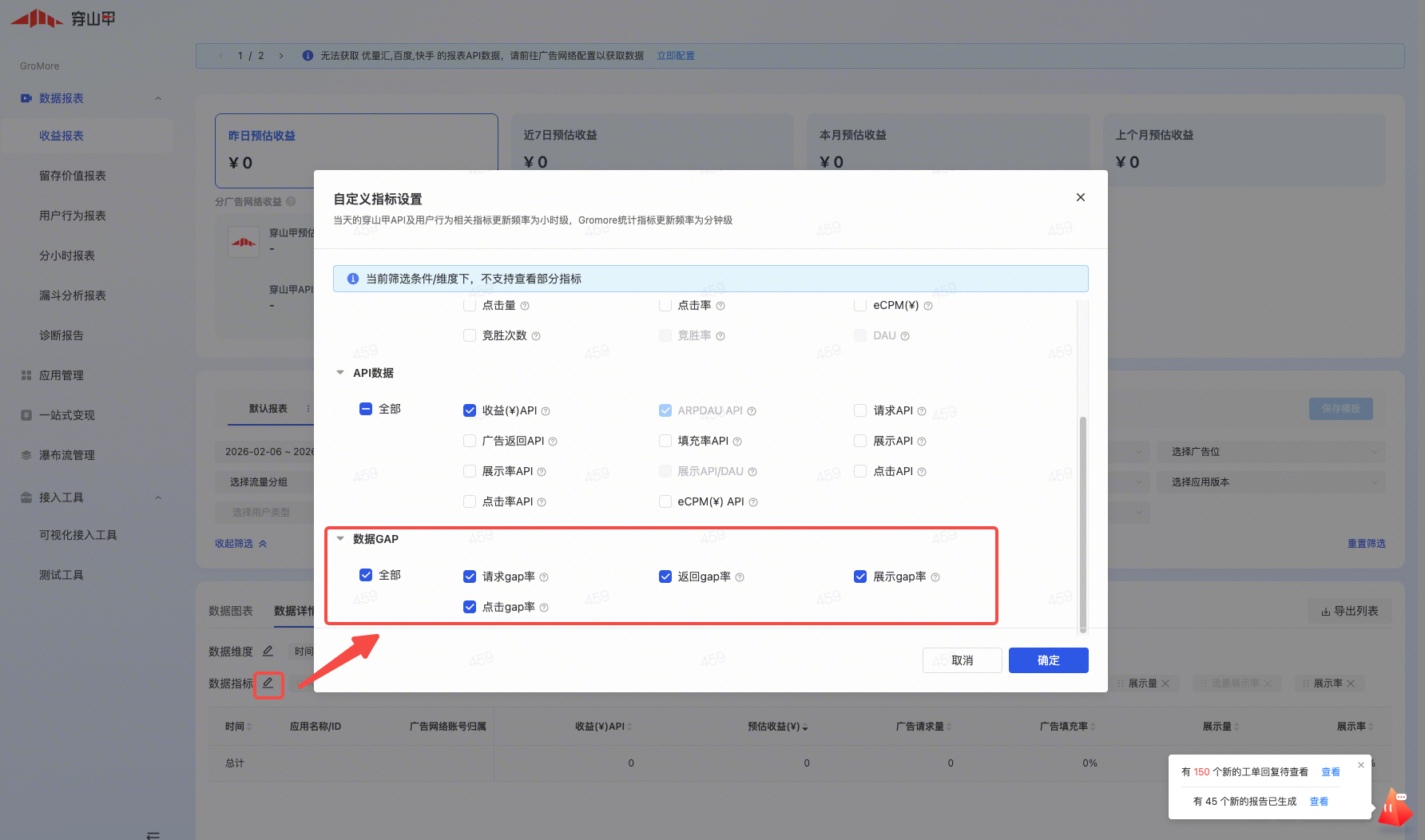Open 留存价值报表 in the sidebar
Image resolution: width=1425 pixels, height=840 pixels.
click(73, 176)
